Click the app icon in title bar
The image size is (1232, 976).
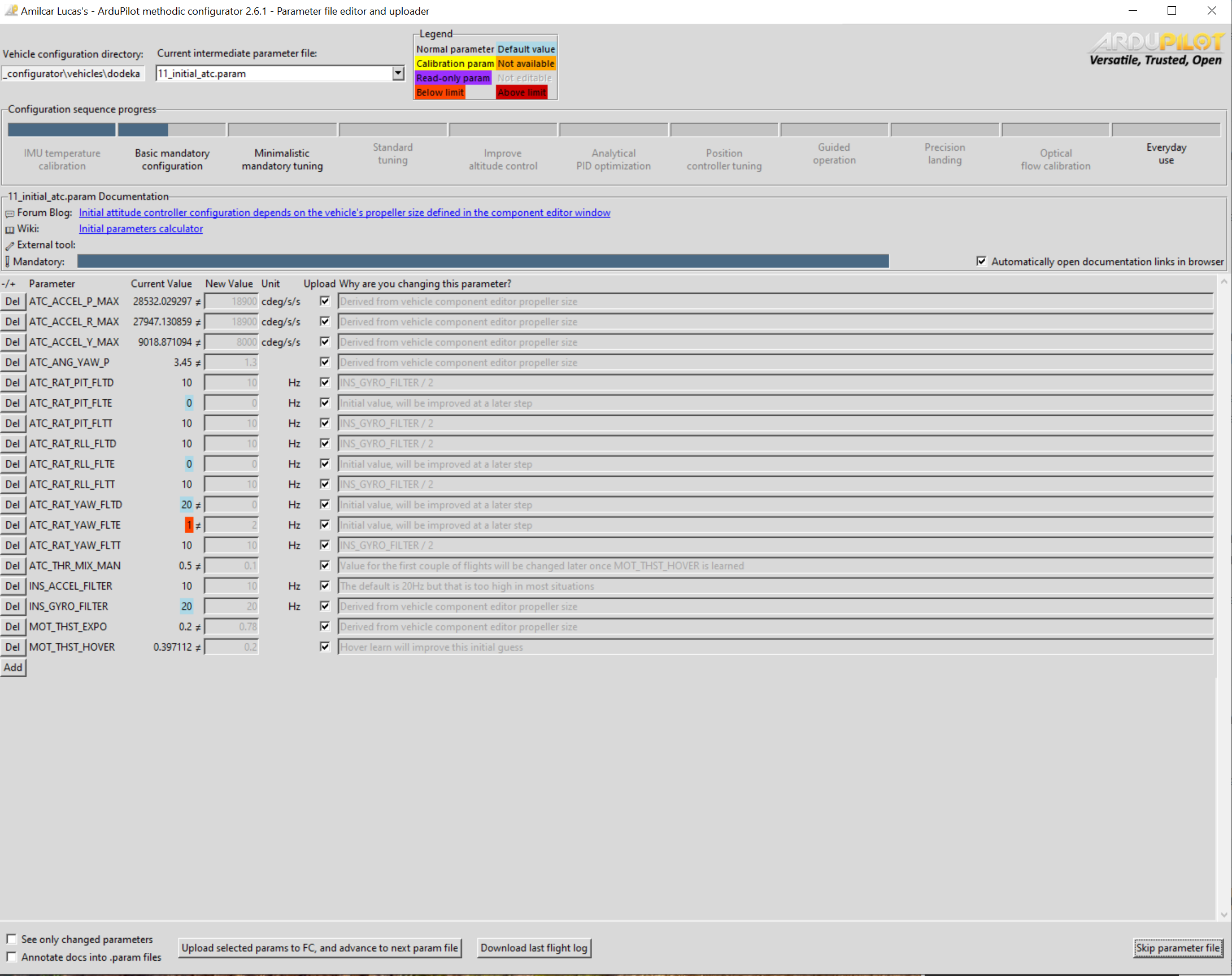[x=10, y=10]
